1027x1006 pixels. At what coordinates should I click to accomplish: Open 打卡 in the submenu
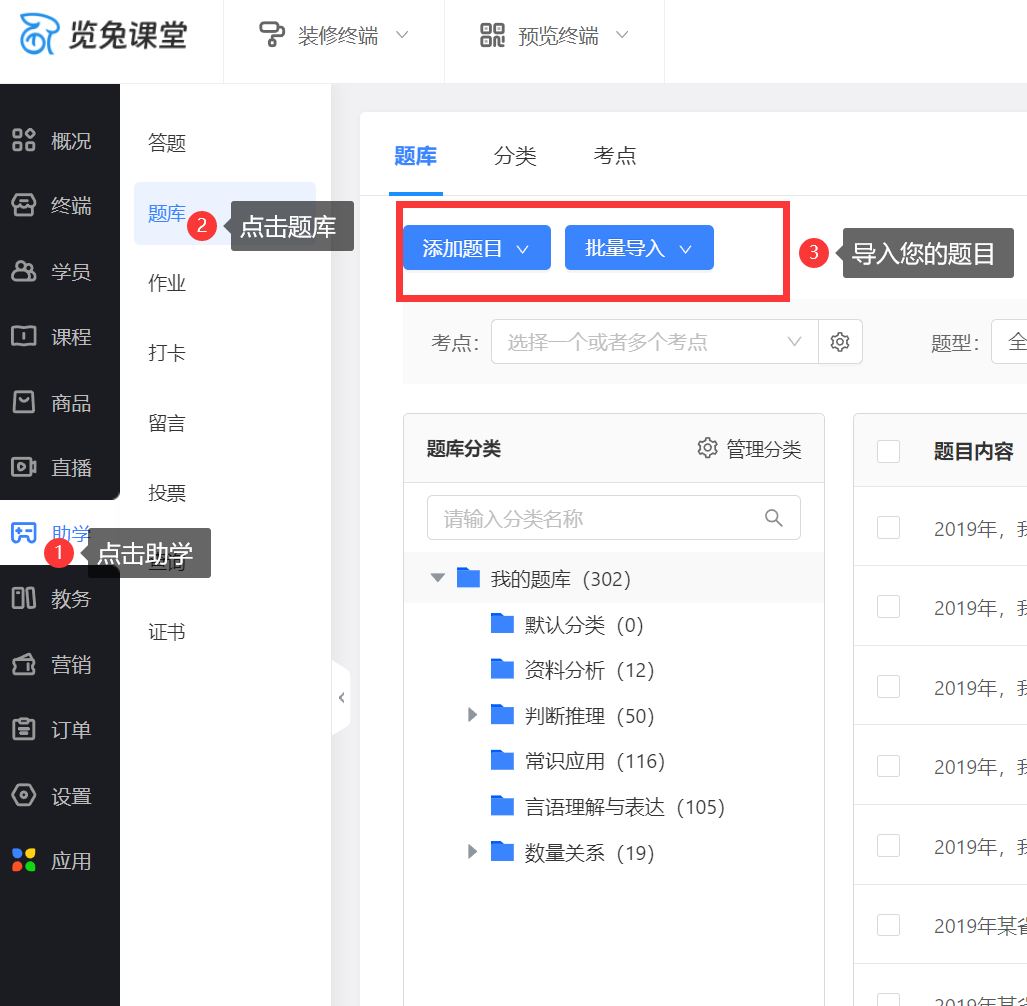coord(167,353)
